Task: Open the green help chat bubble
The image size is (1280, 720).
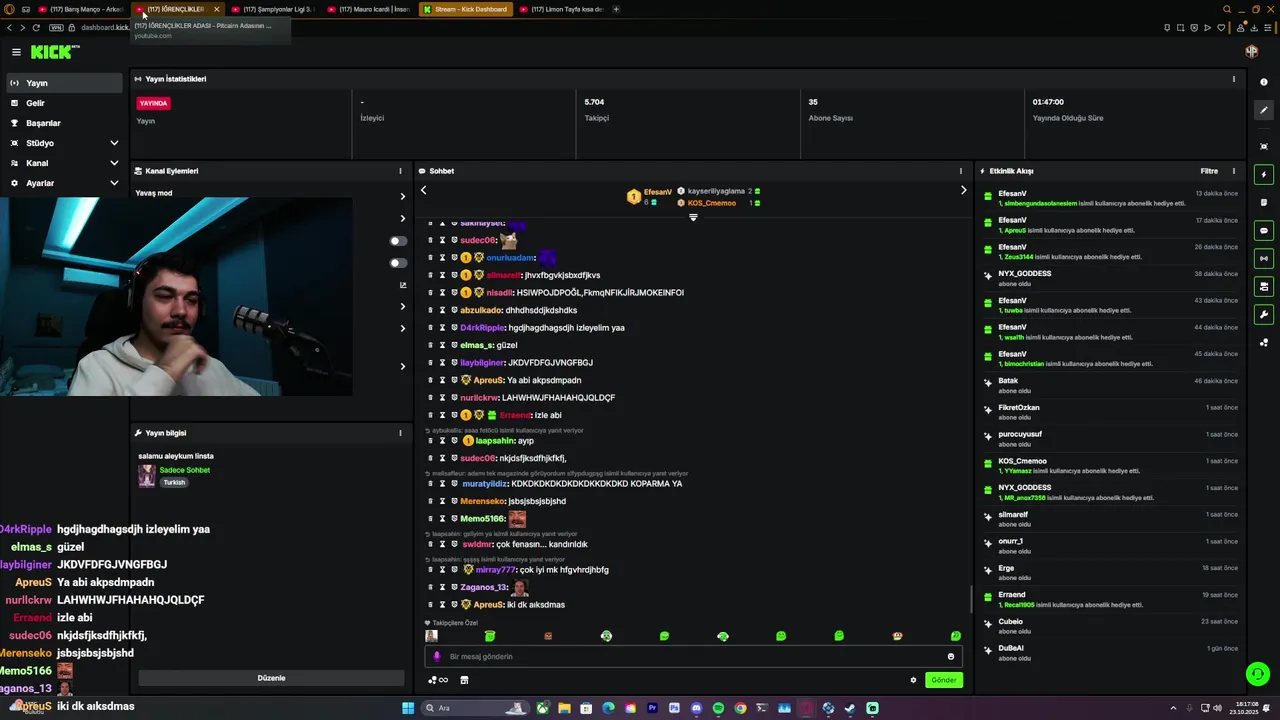Action: 1258,675
